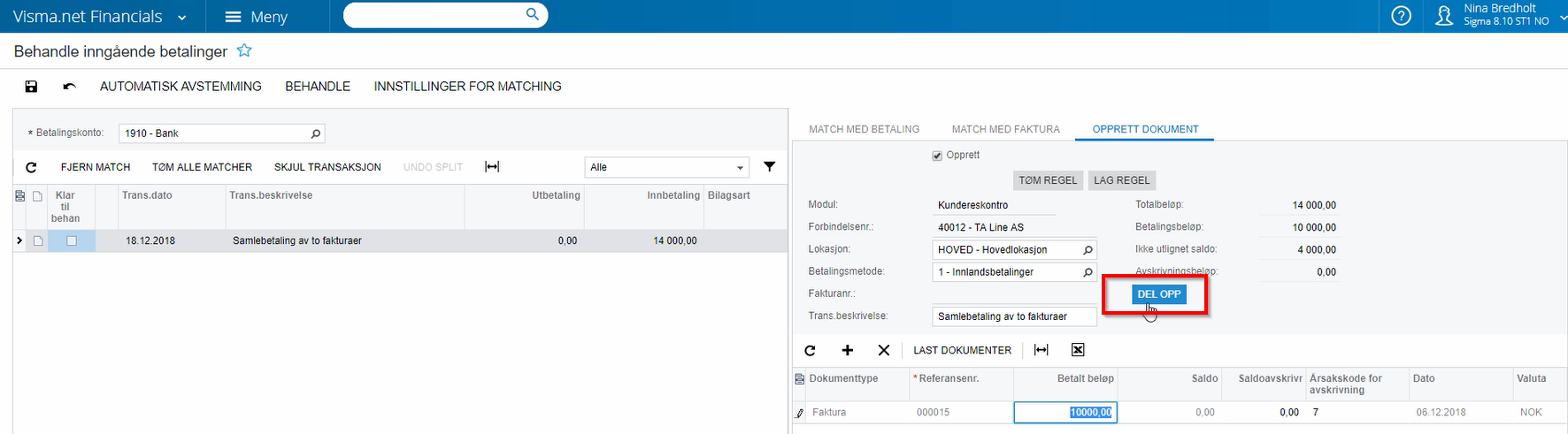Add favorite star next to page title

click(244, 51)
